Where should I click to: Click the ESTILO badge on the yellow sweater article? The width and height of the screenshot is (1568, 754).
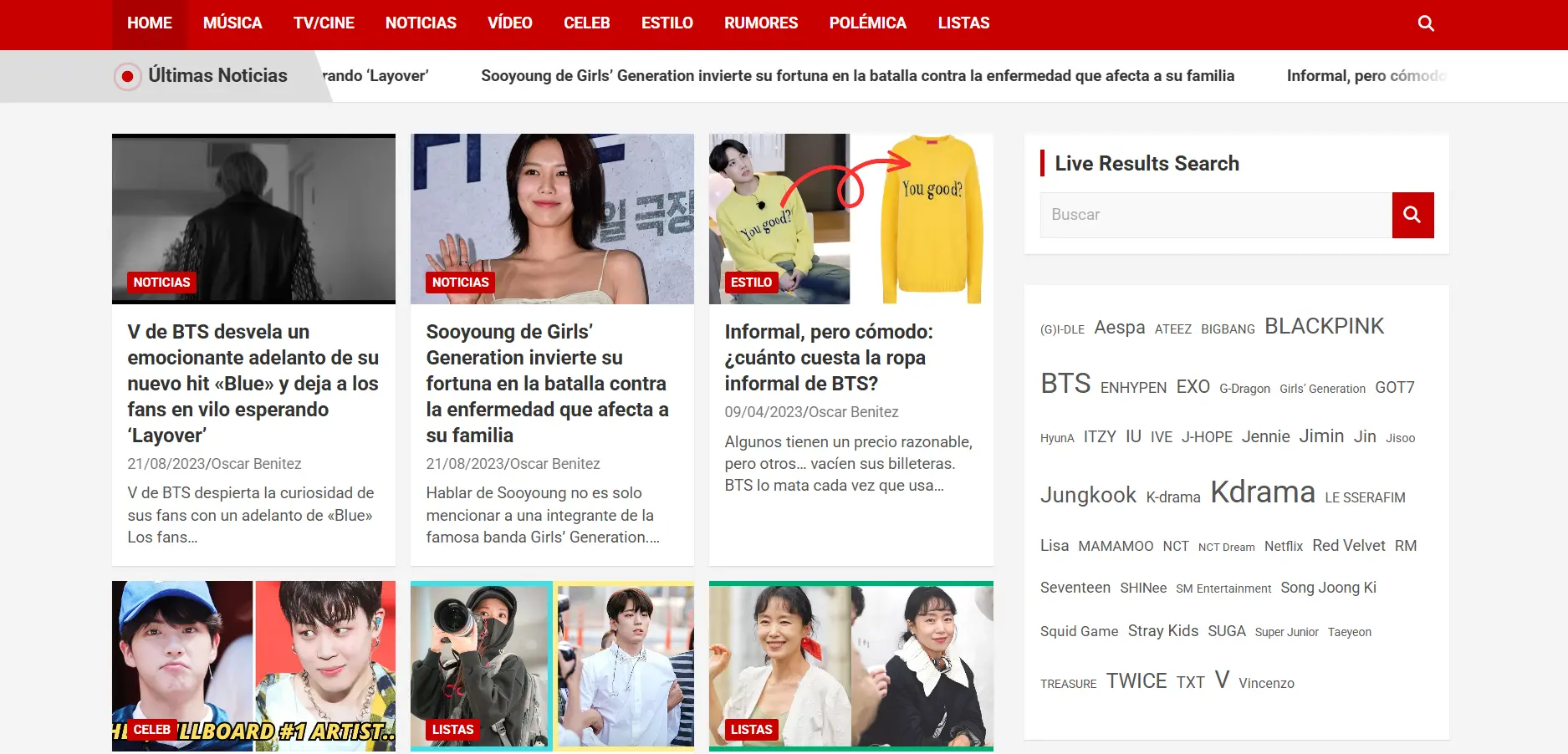click(752, 282)
